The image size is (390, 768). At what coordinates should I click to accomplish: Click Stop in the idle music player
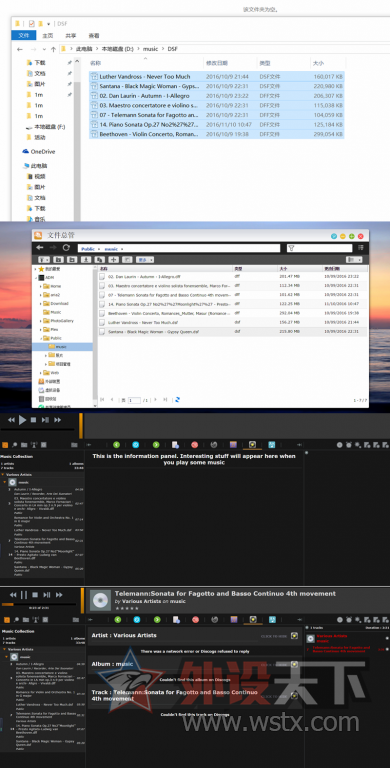click(x=33, y=420)
